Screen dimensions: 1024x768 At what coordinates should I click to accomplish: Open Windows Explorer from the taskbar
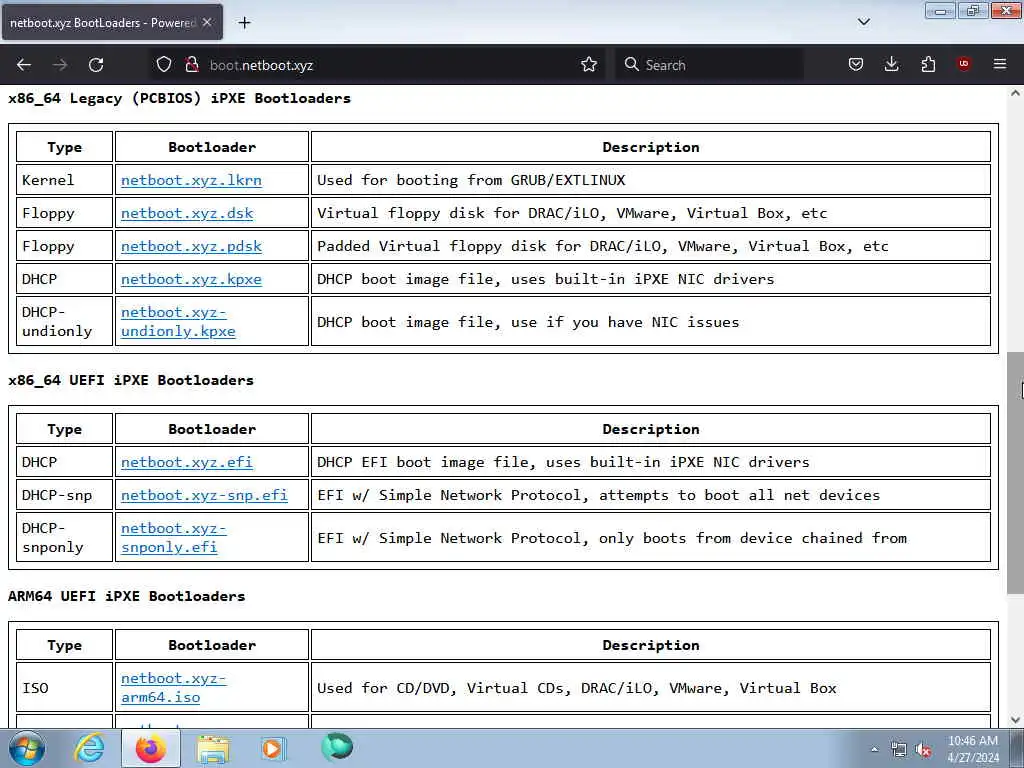pos(213,749)
